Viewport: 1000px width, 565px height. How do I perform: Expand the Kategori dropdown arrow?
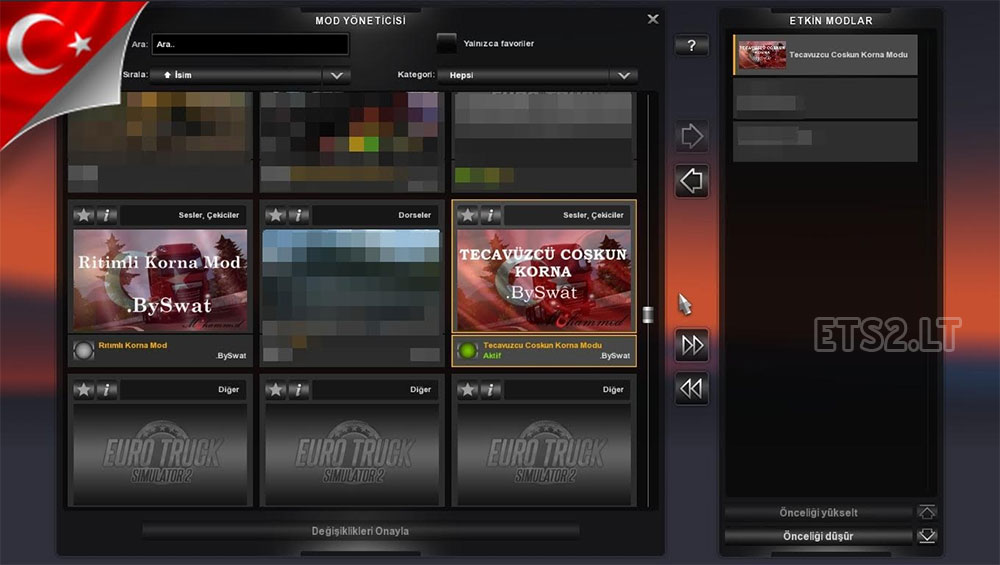(624, 75)
